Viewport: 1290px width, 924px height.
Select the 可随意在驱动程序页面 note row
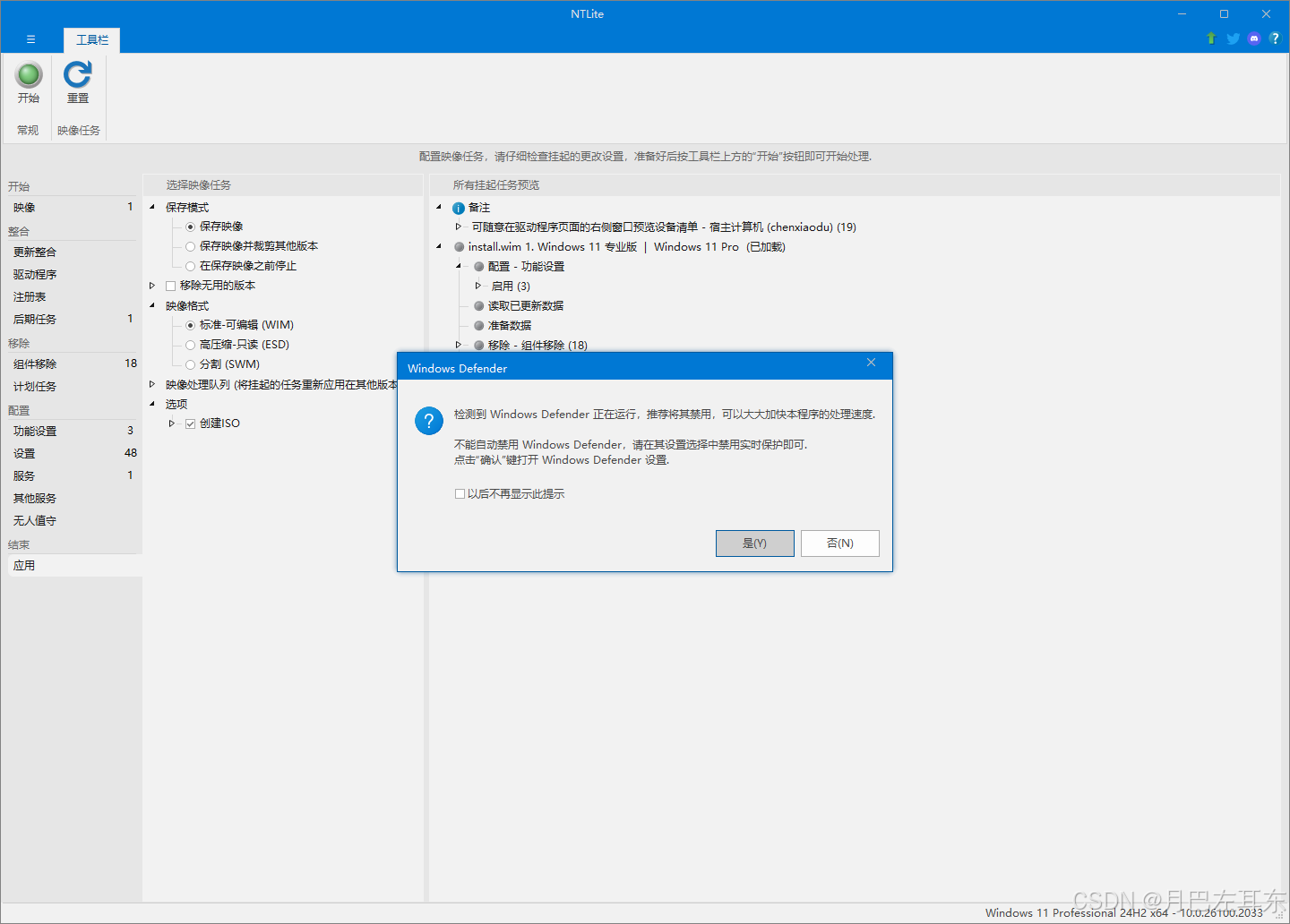664,227
